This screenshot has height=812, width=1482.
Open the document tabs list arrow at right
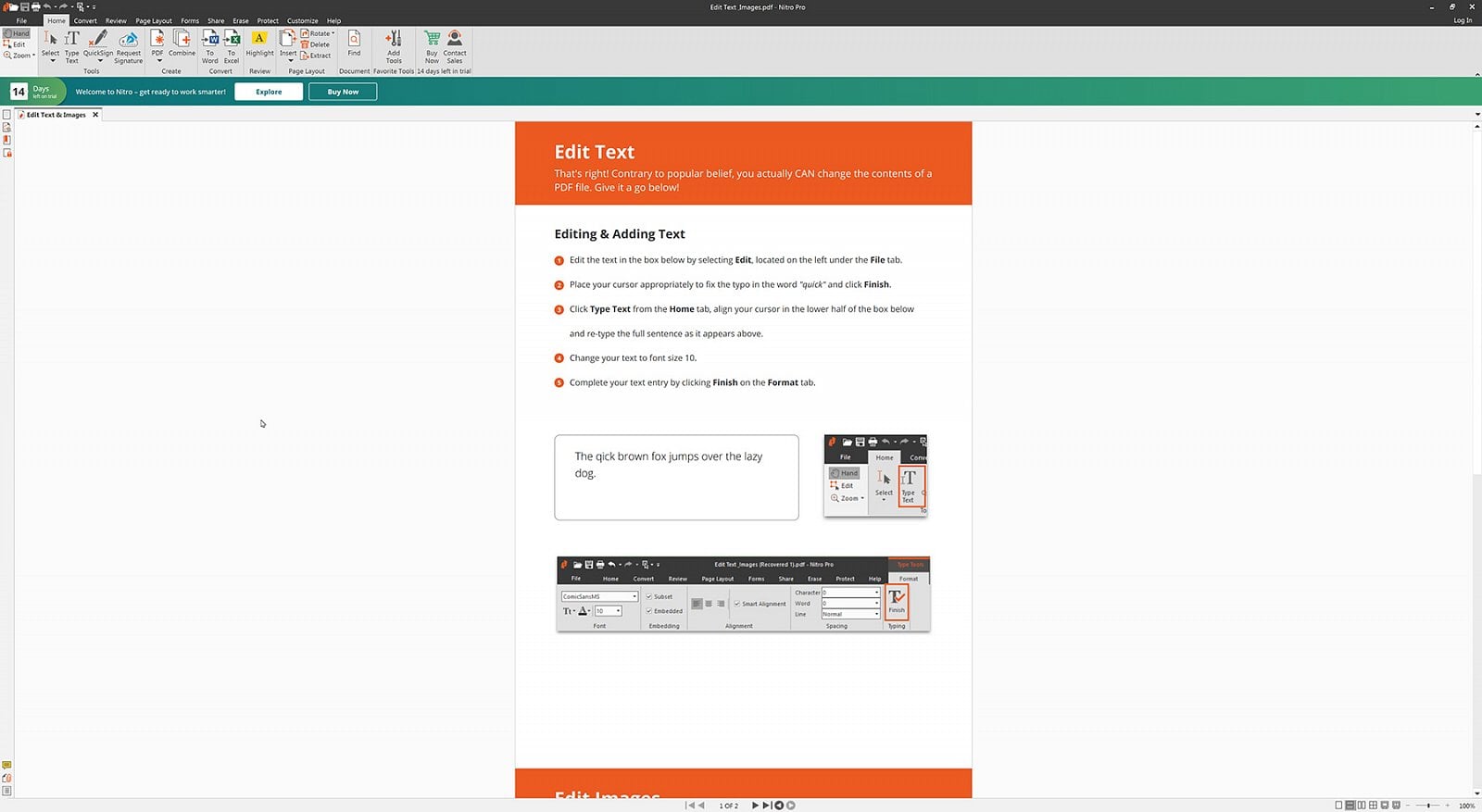pos(1476,115)
